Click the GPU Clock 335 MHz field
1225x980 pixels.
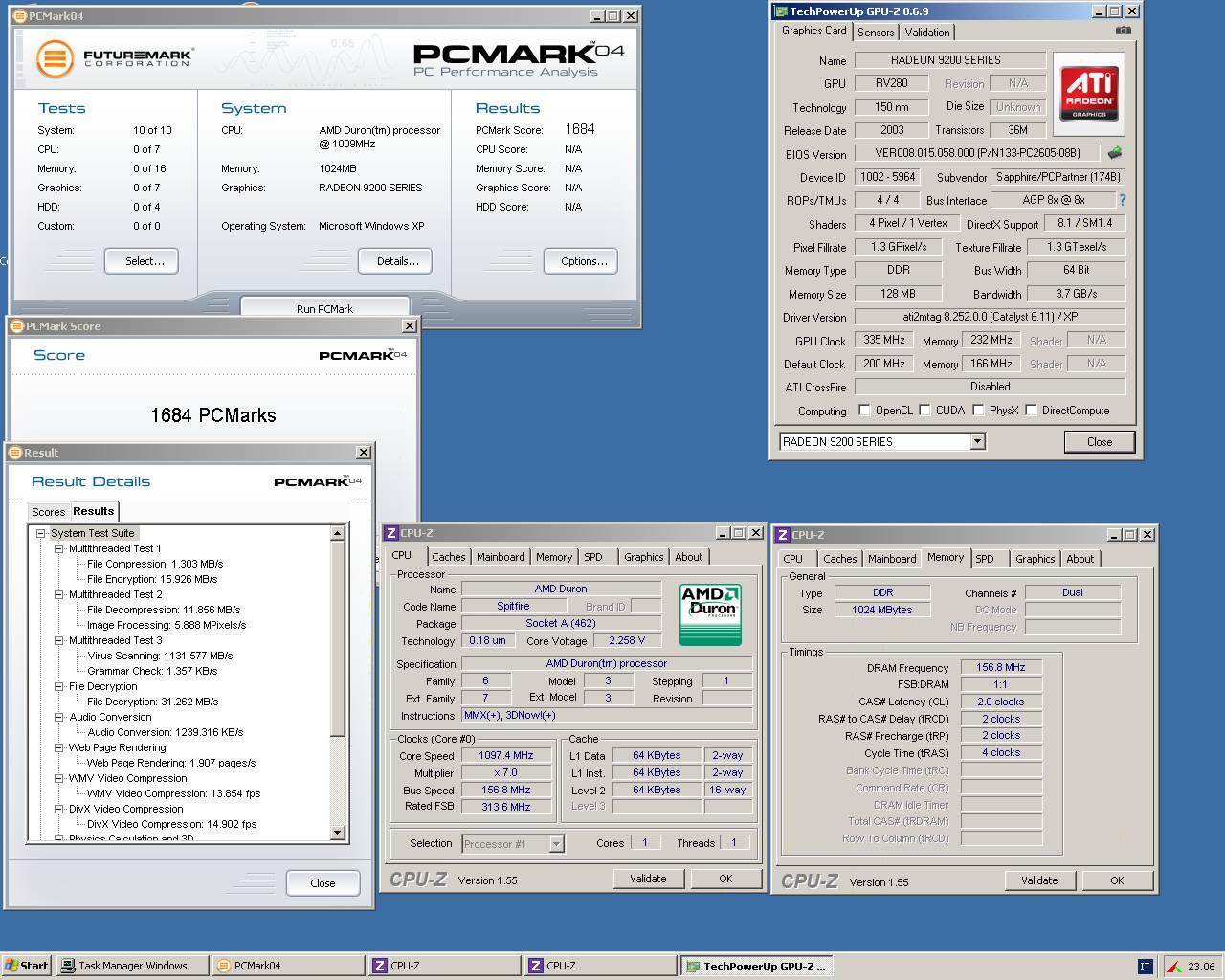pos(883,340)
